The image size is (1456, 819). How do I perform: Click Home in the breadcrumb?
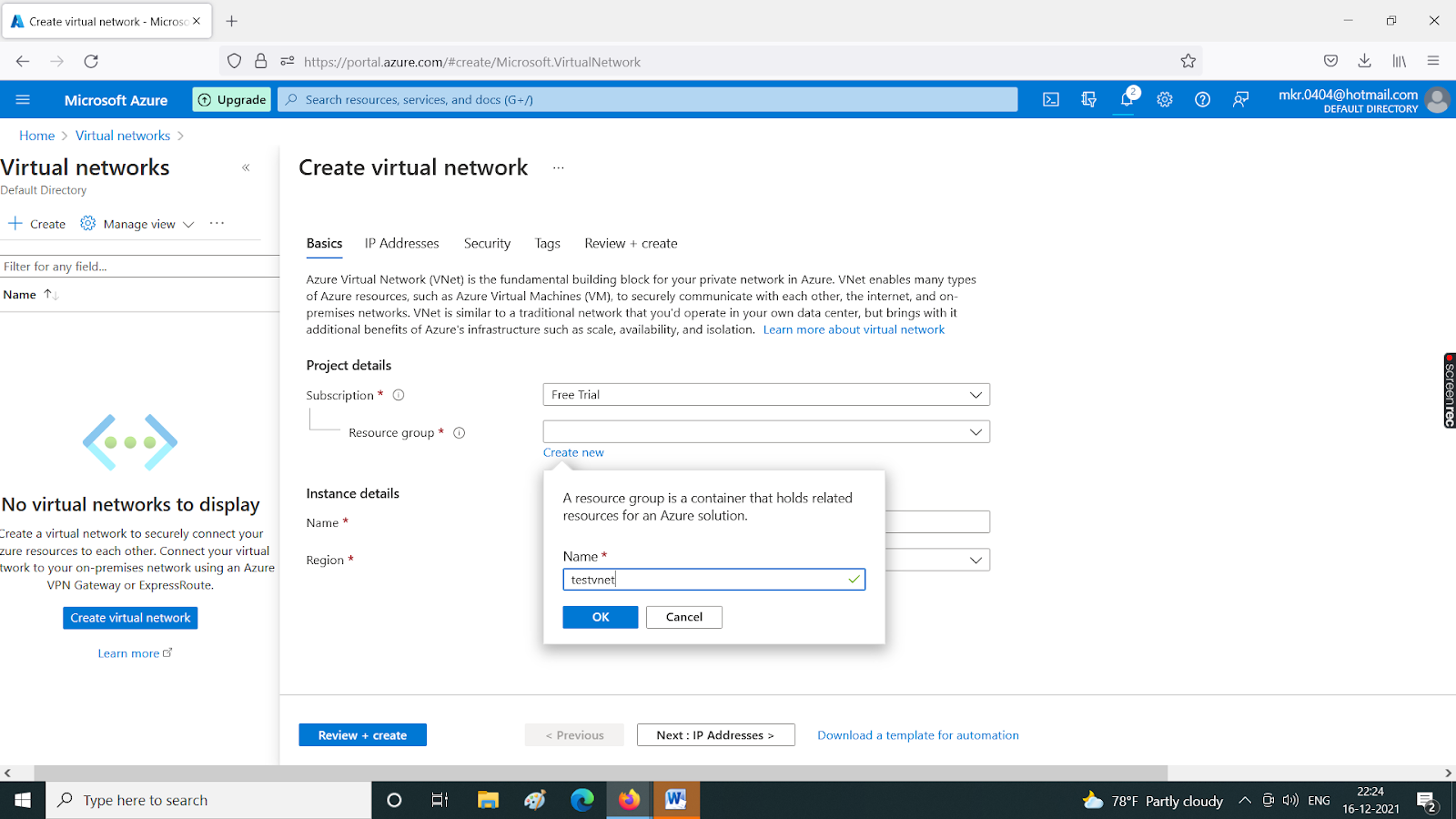[37, 136]
